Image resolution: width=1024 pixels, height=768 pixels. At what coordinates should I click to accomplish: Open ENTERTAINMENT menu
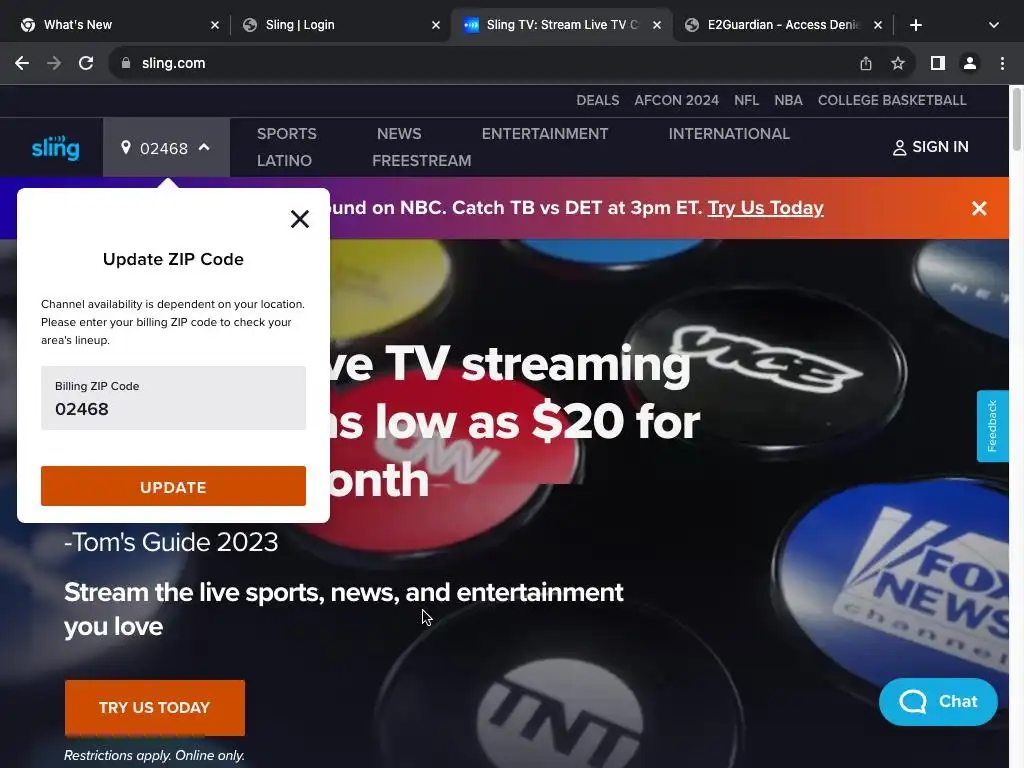pos(545,134)
